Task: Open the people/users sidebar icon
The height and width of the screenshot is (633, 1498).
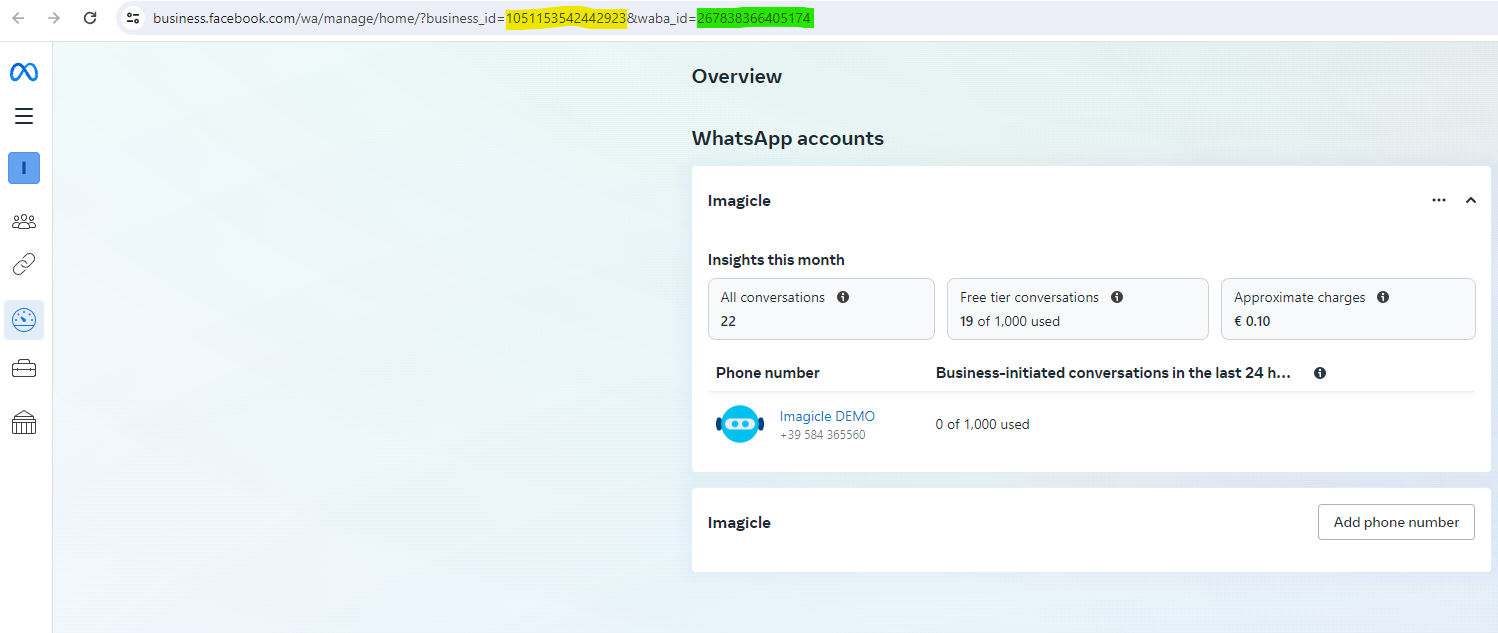Action: 24,221
